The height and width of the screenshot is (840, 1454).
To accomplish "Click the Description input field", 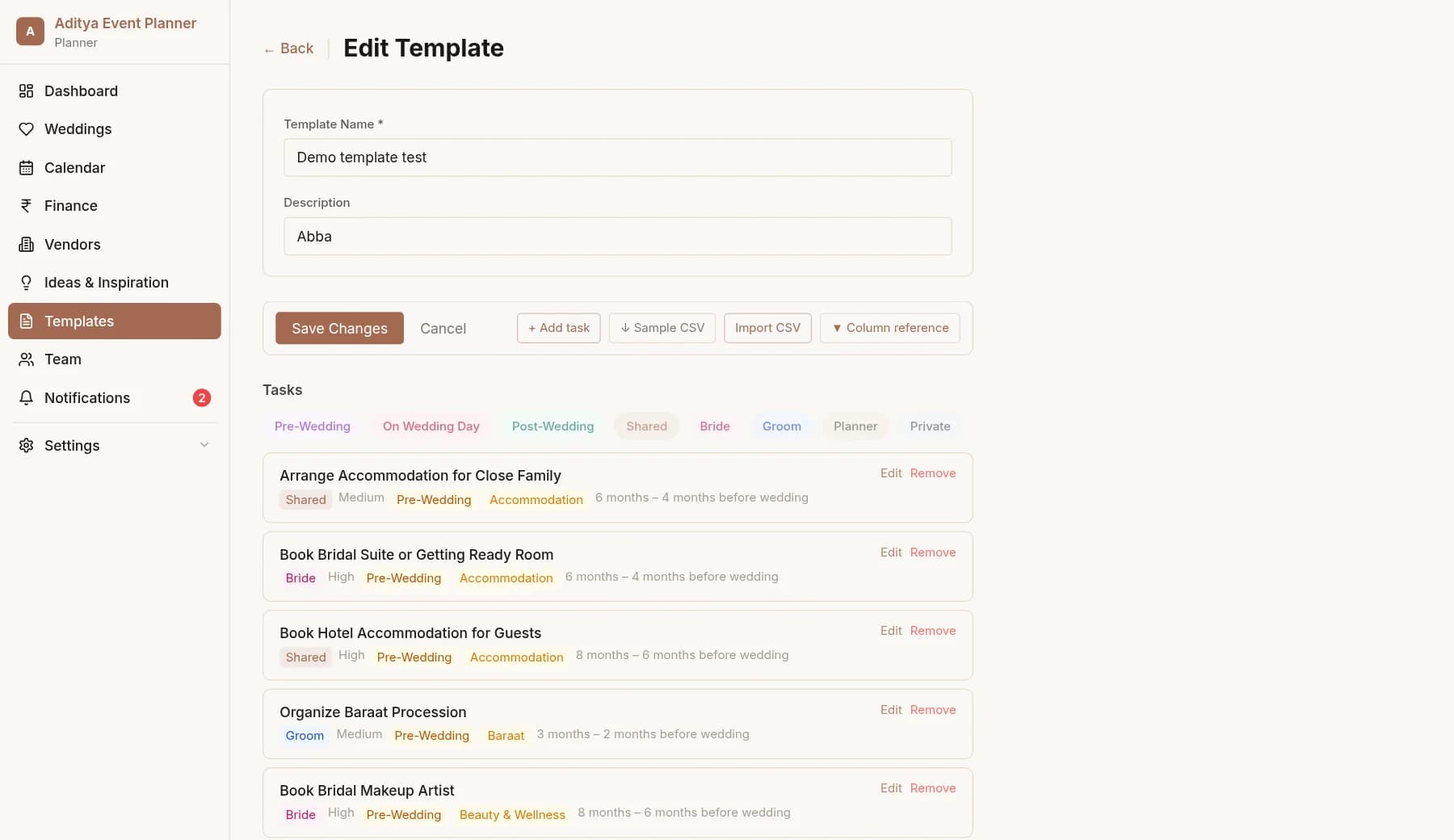I will point(617,236).
